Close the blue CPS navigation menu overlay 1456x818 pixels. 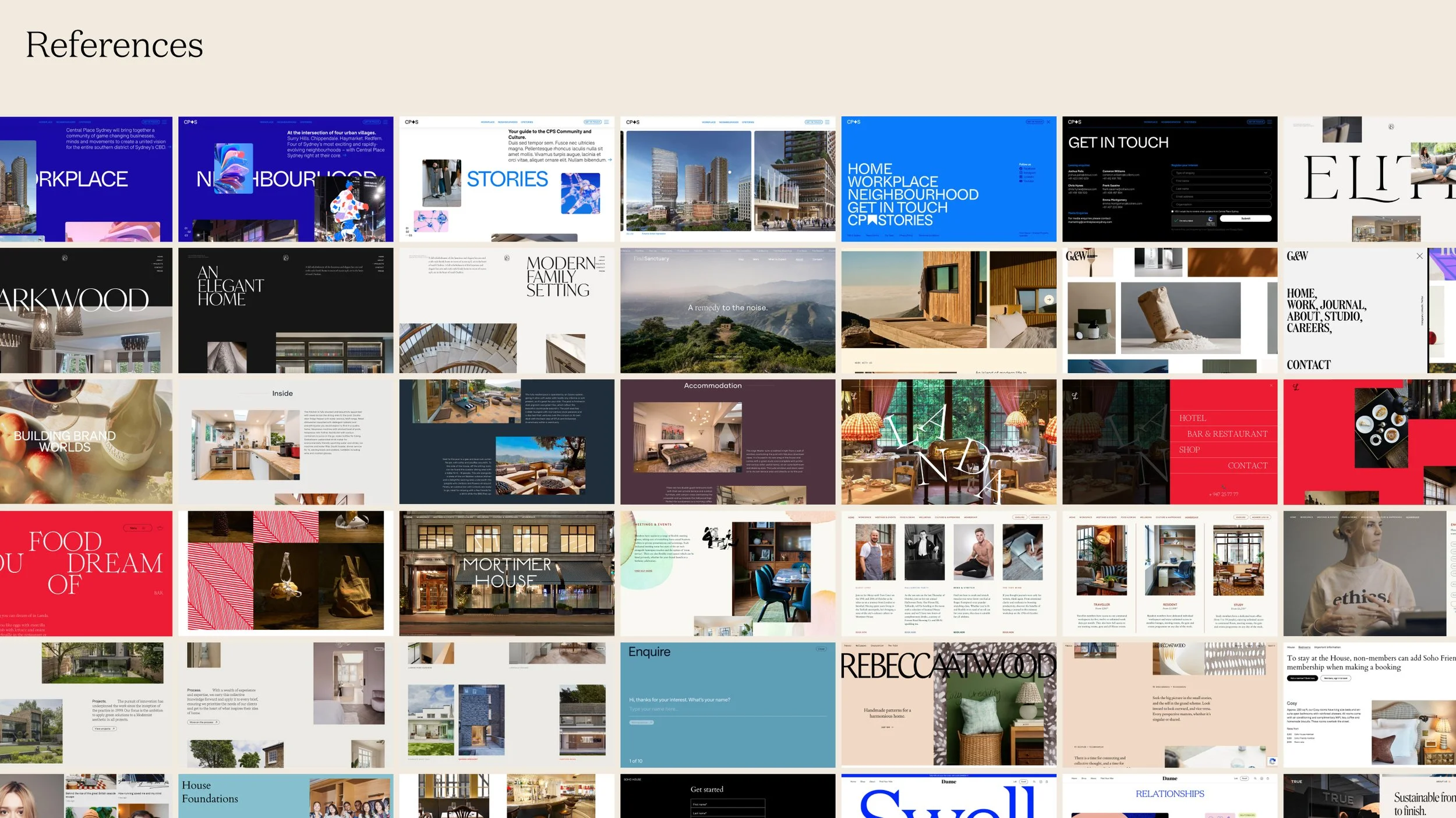(x=1048, y=122)
